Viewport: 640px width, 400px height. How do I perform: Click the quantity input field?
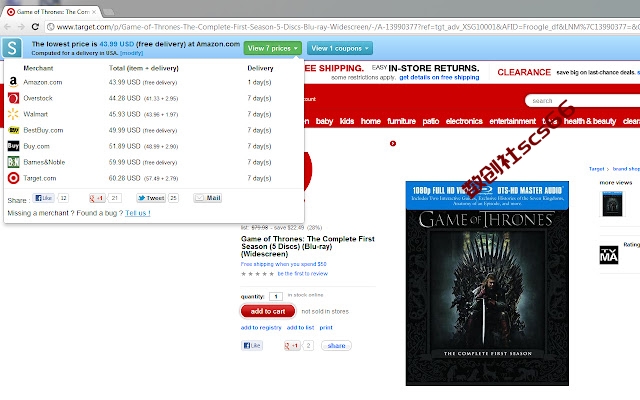pos(276,296)
